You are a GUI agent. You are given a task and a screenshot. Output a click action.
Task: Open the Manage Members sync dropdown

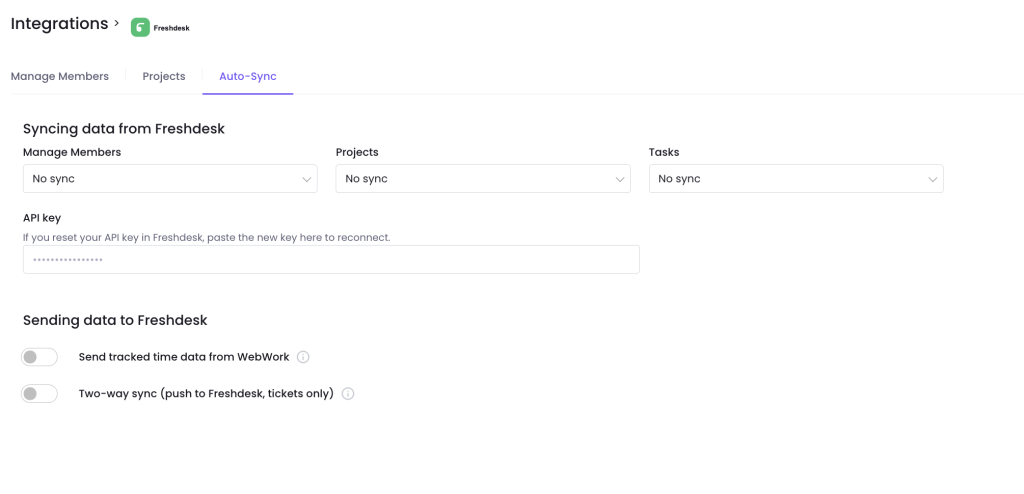point(170,178)
